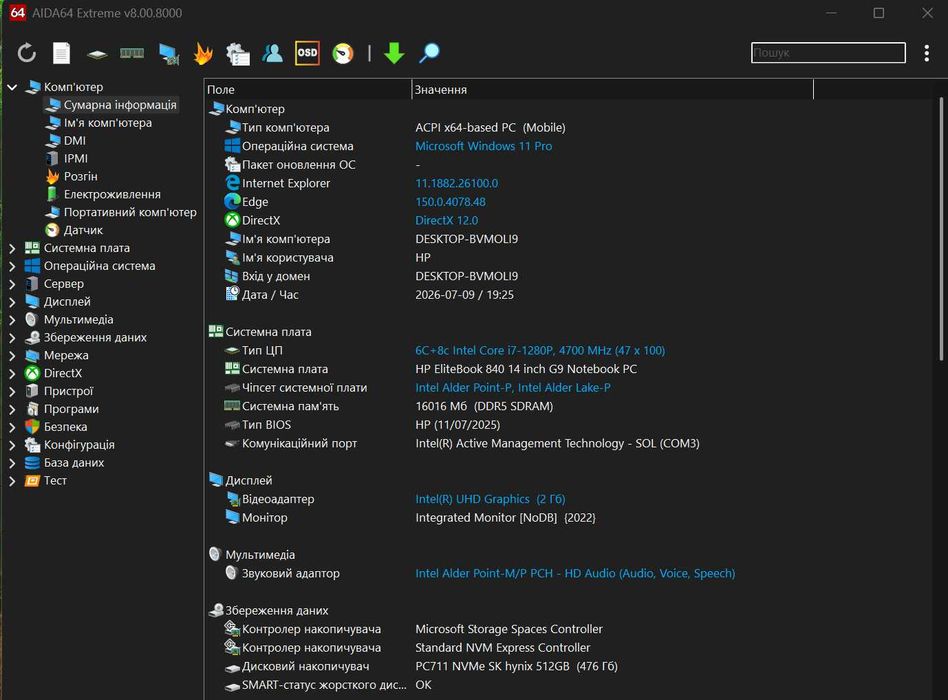948x700 pixels.
Task: Open the OSD panel toolbar icon
Action: click(307, 53)
